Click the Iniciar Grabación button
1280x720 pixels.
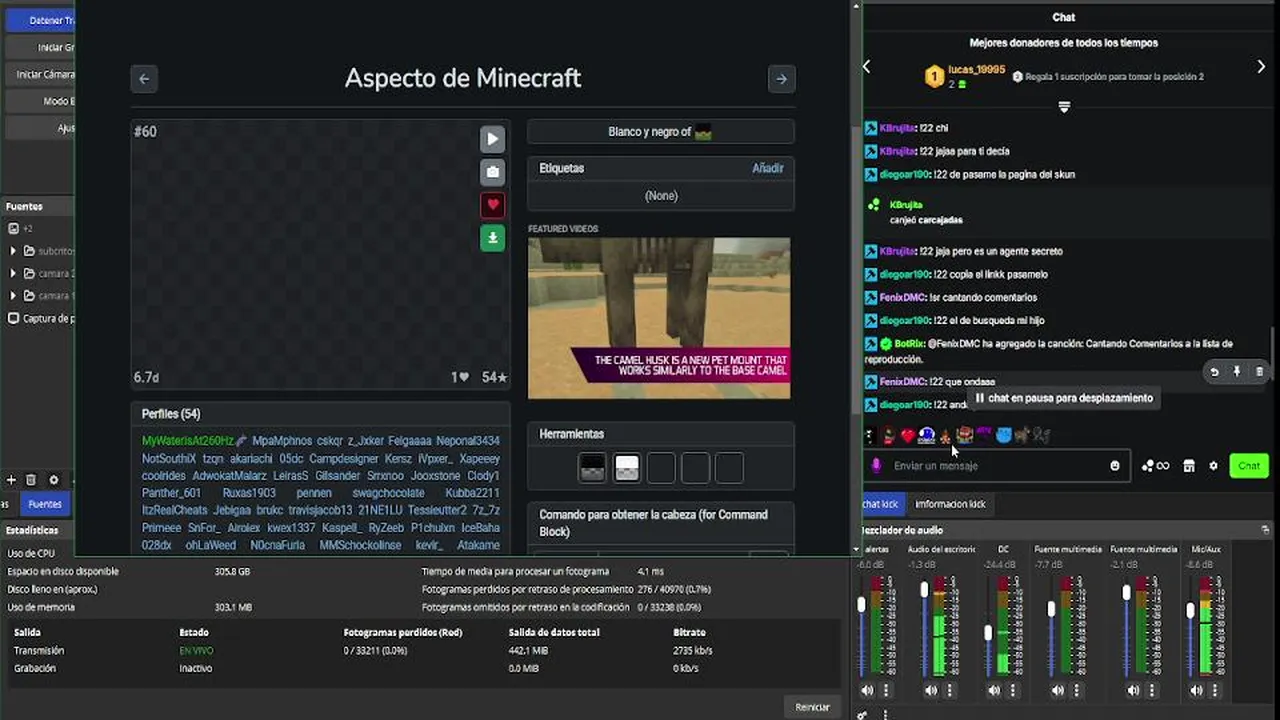click(40, 47)
